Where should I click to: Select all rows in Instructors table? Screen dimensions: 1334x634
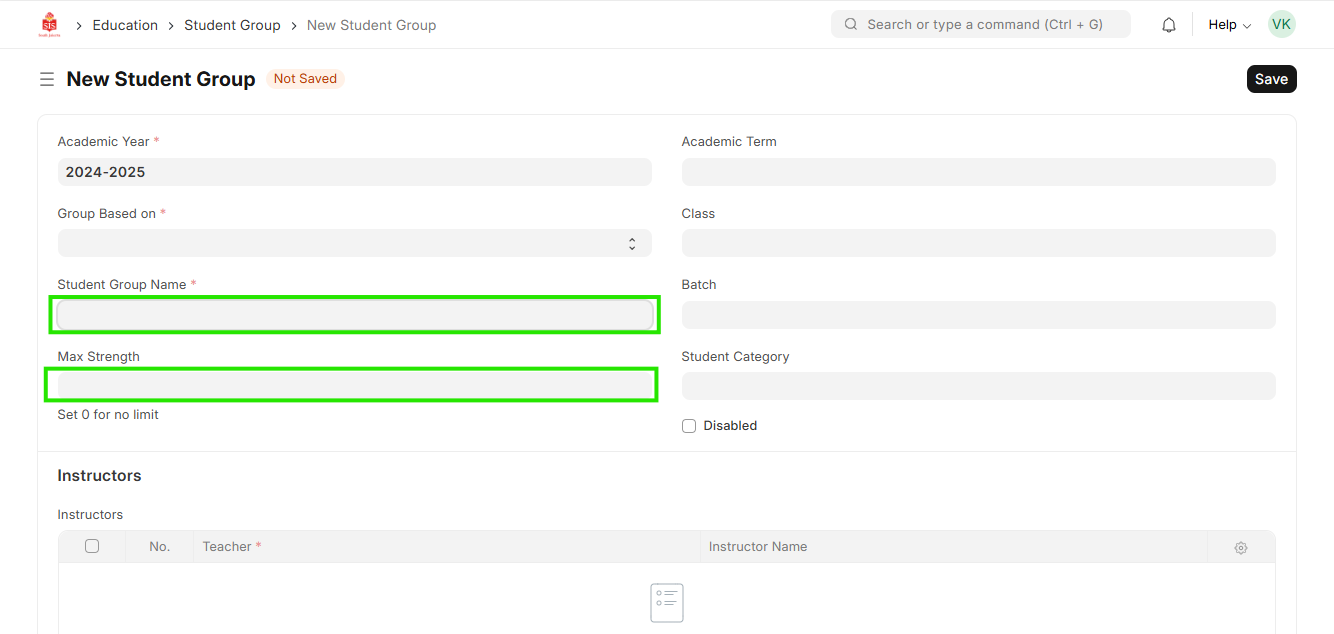click(92, 546)
